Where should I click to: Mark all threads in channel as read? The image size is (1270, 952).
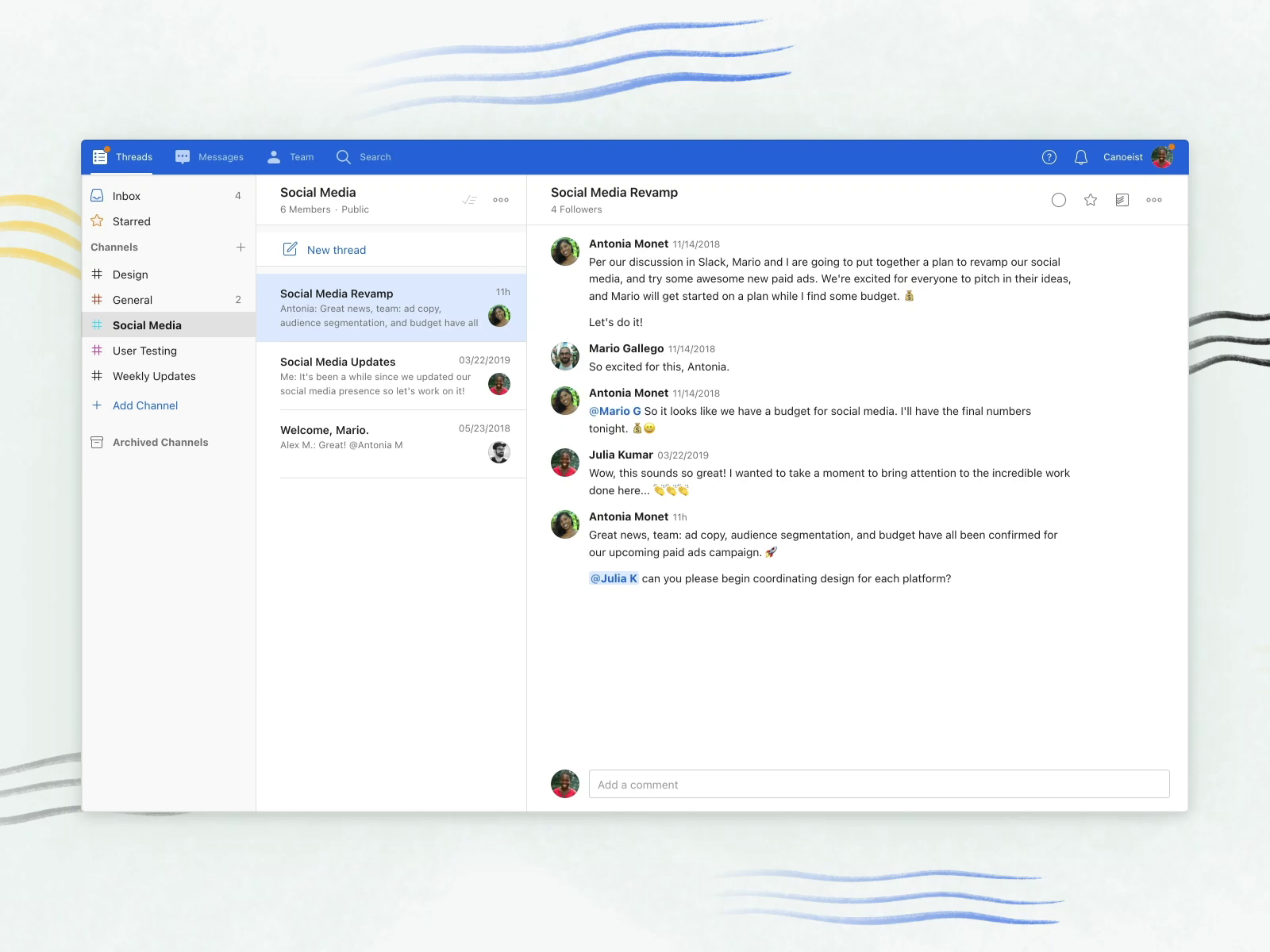coord(469,200)
